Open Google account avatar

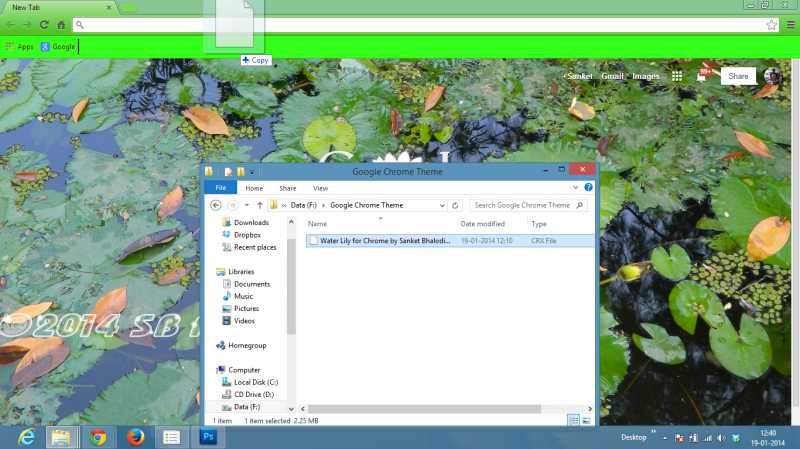tap(773, 76)
